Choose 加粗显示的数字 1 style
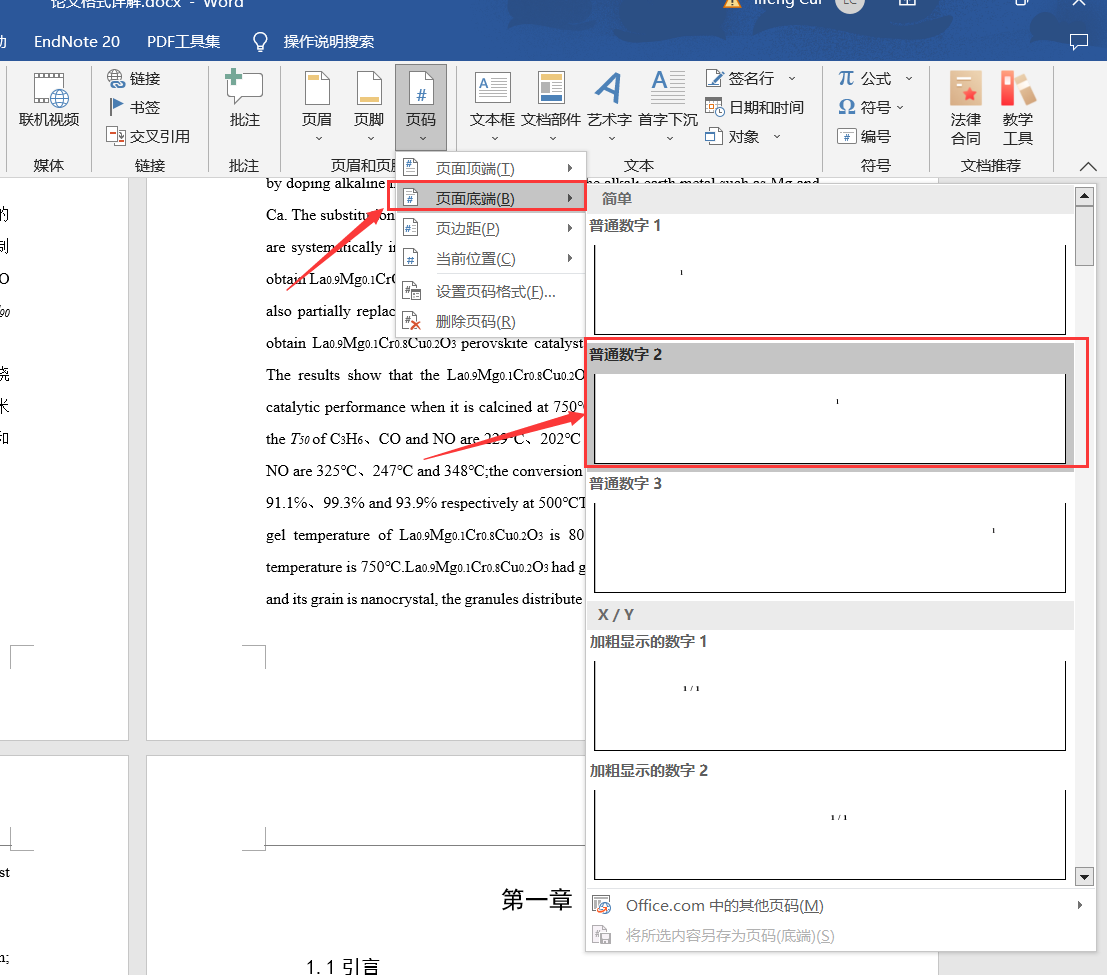 tap(830, 693)
